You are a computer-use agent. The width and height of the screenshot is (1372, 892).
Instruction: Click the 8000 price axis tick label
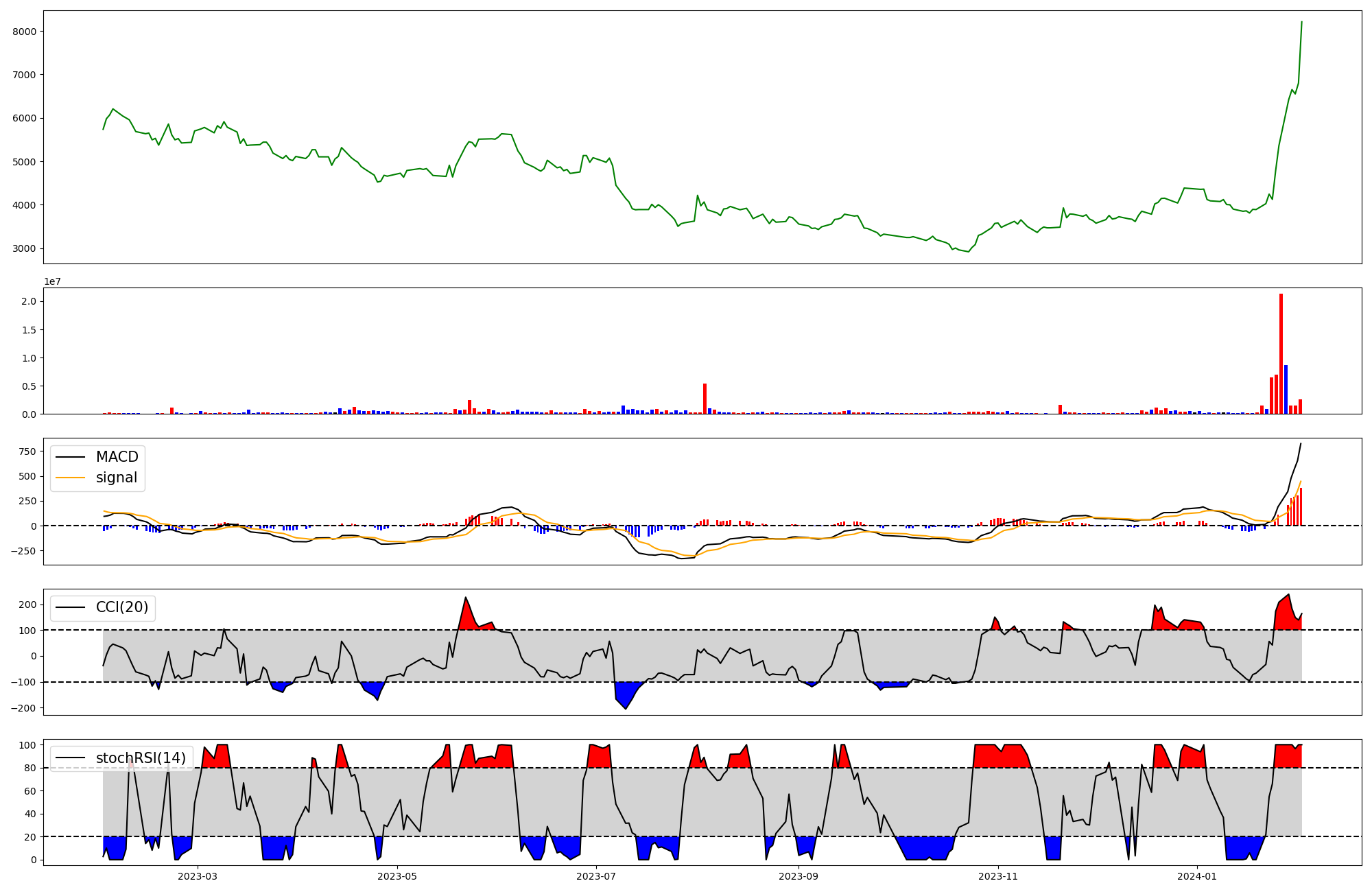24,32
